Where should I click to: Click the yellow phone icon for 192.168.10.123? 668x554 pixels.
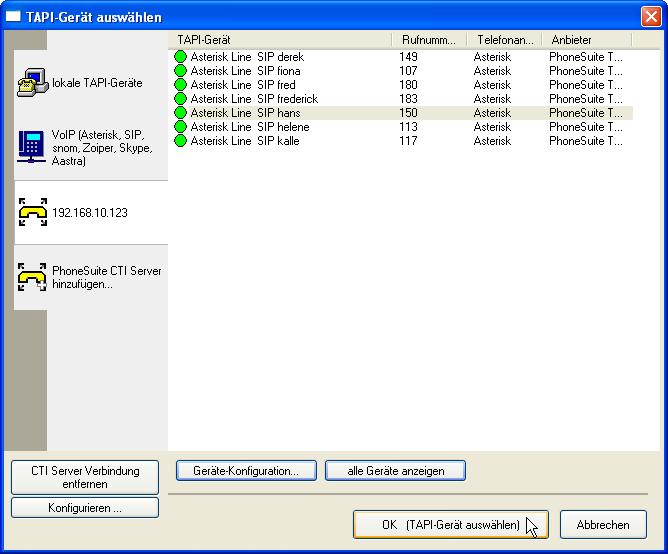pyautogui.click(x=32, y=212)
